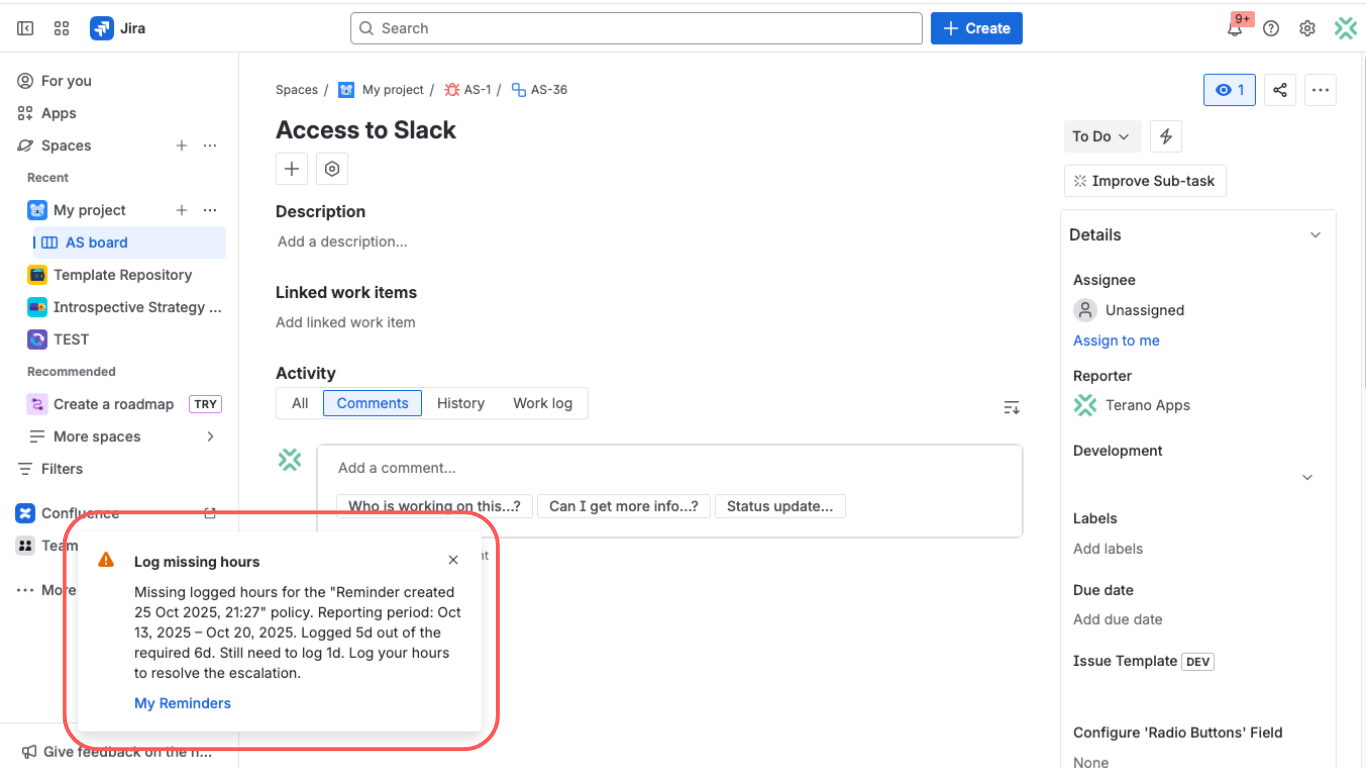The image size is (1366, 768).
Task: Click the Search input field
Action: (636, 28)
